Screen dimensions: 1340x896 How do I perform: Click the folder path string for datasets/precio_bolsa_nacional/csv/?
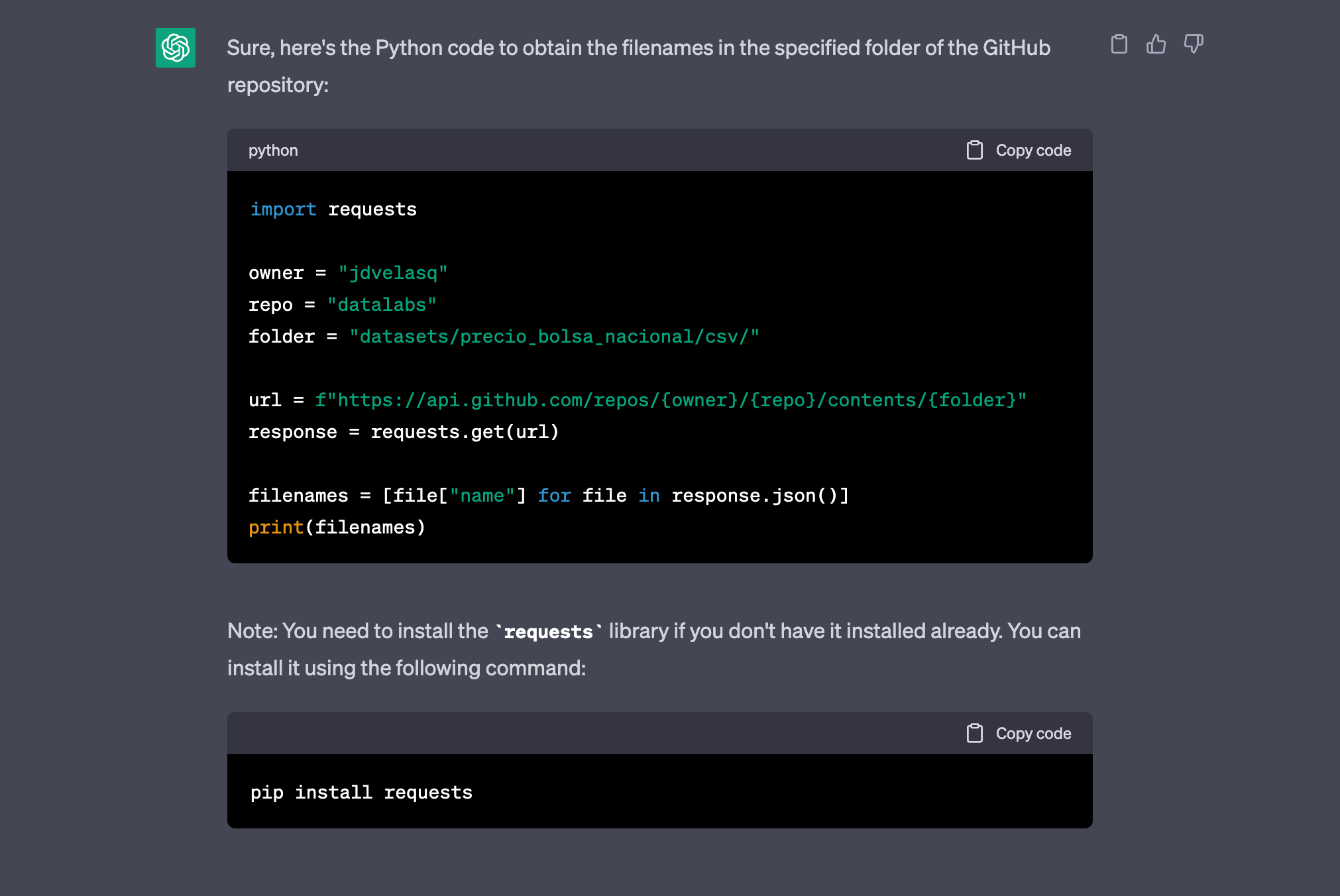pyautogui.click(x=554, y=337)
